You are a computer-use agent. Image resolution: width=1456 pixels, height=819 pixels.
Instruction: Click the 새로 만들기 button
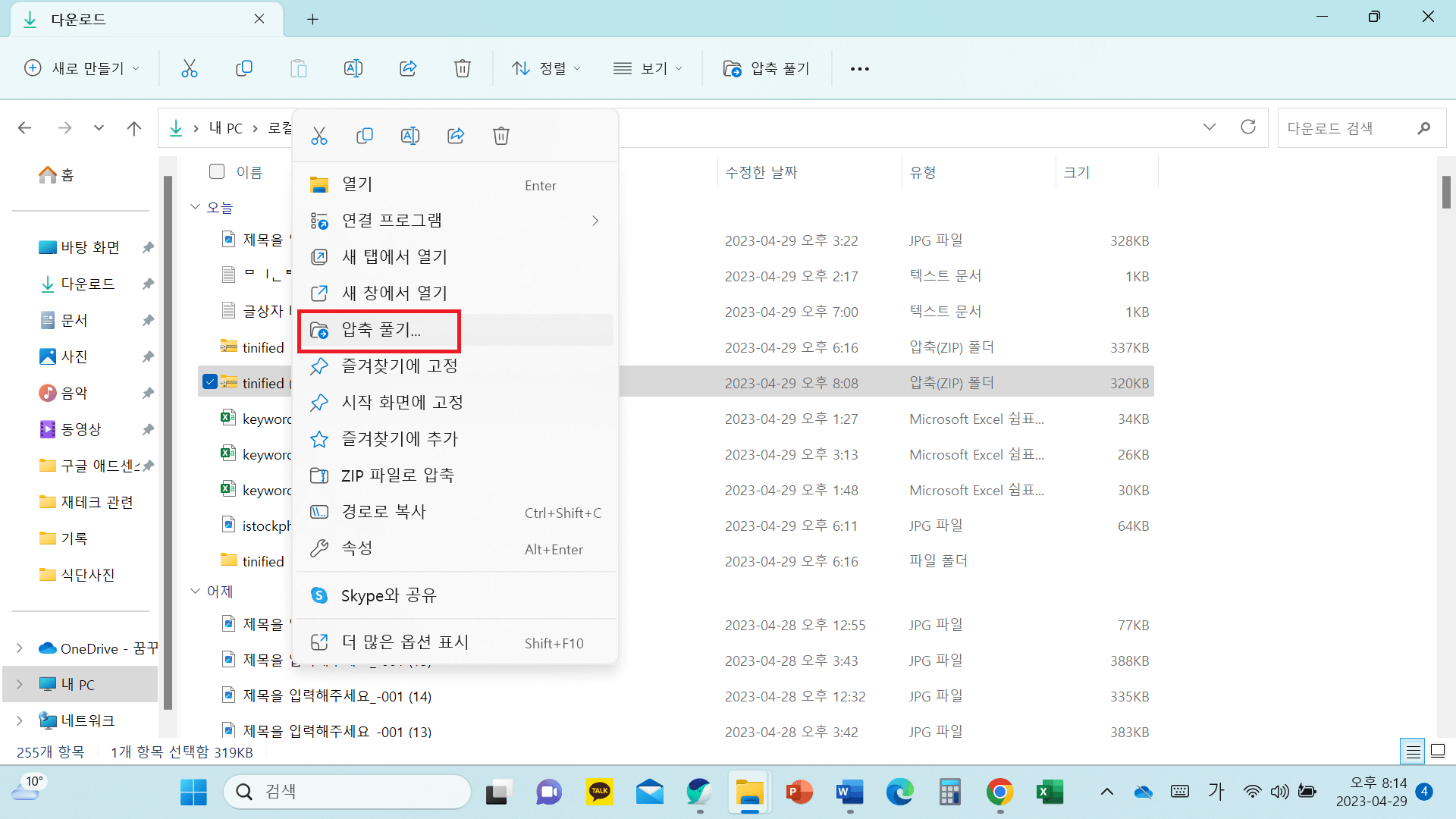82,68
